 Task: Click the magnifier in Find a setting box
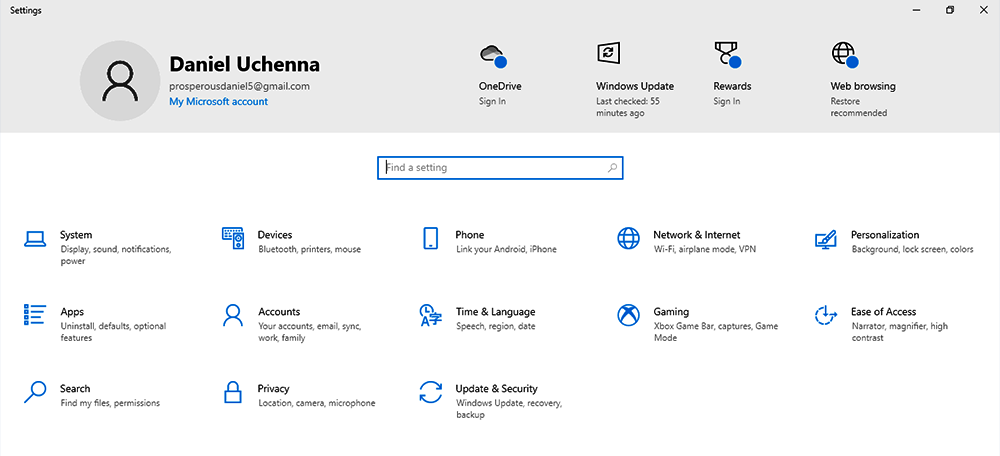[x=612, y=168]
